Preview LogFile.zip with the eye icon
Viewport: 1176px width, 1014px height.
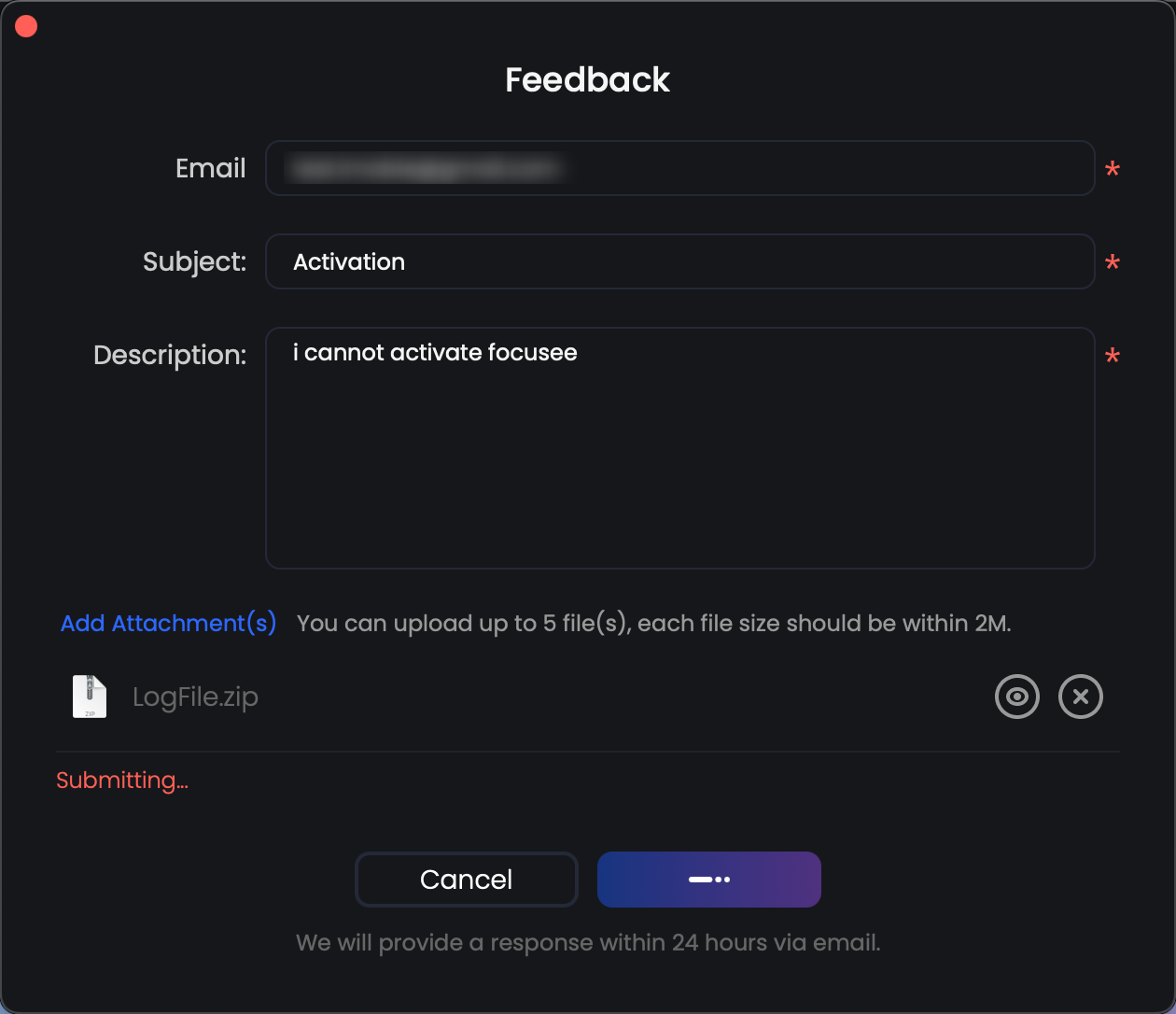click(x=1016, y=697)
